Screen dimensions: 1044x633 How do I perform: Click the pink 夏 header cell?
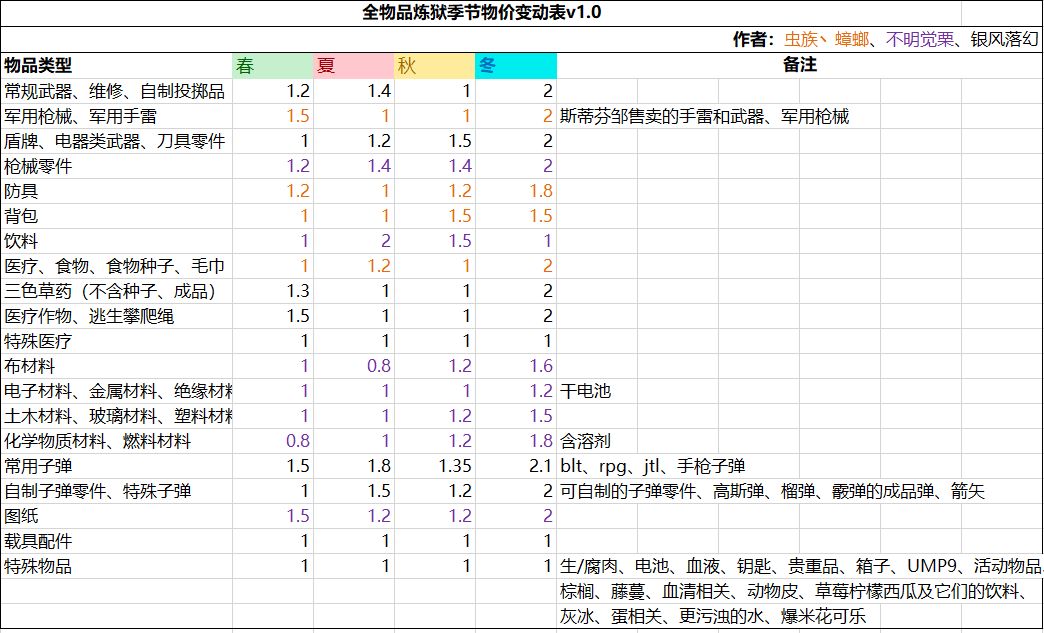click(354, 66)
